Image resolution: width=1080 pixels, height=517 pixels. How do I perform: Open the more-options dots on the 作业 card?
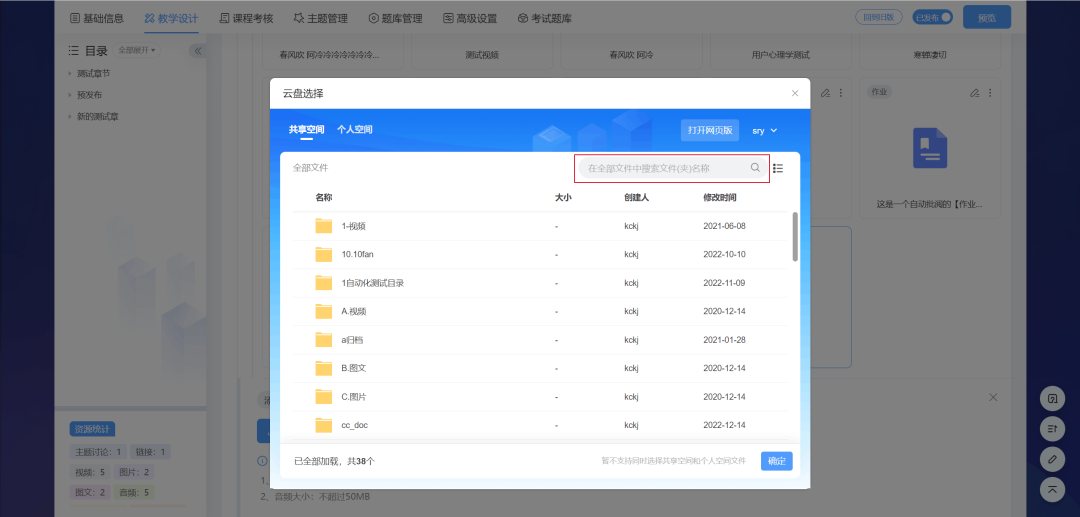(x=990, y=92)
